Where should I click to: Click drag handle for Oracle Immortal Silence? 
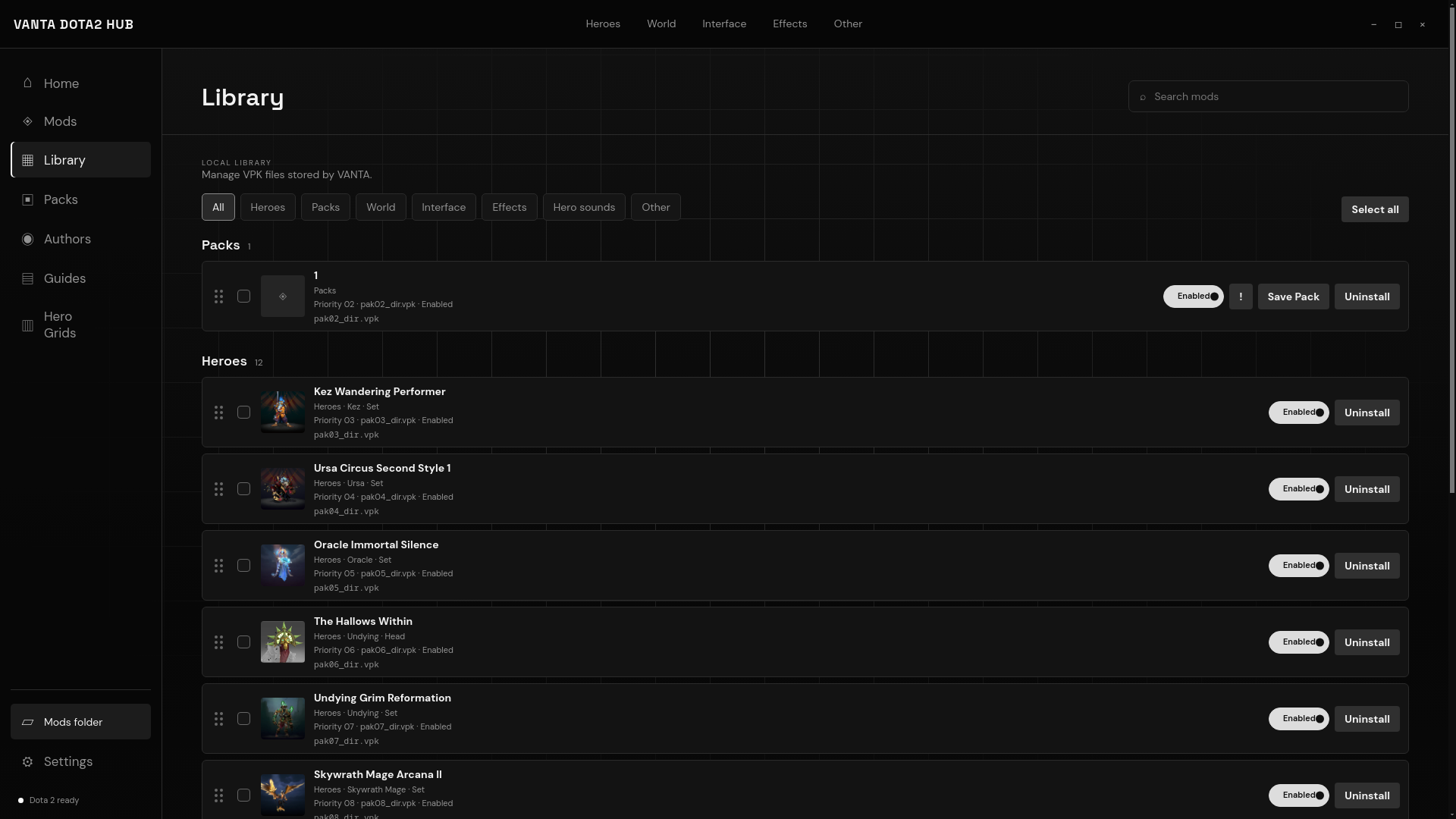pyautogui.click(x=218, y=566)
